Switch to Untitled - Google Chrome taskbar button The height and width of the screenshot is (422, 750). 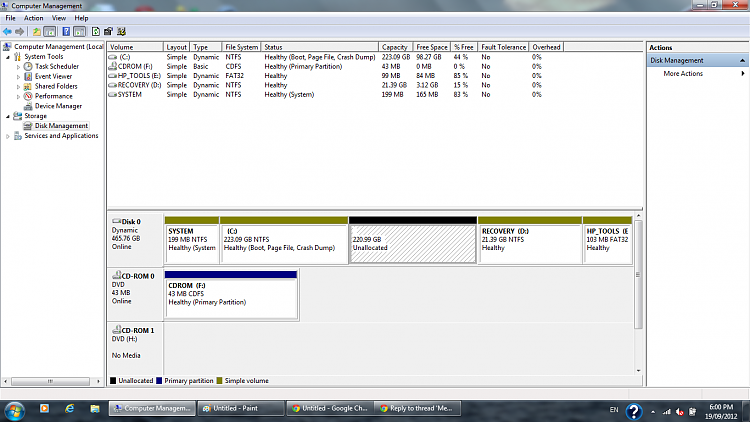pos(330,409)
